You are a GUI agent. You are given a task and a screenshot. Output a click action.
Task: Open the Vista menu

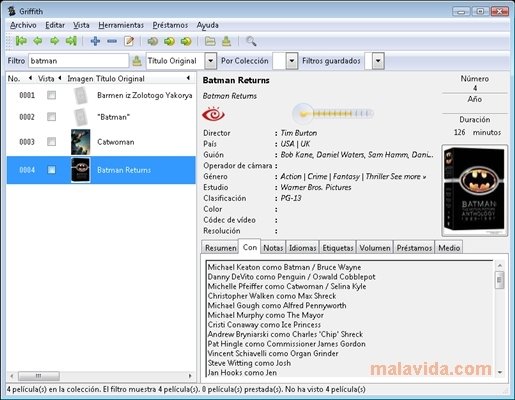point(81,25)
